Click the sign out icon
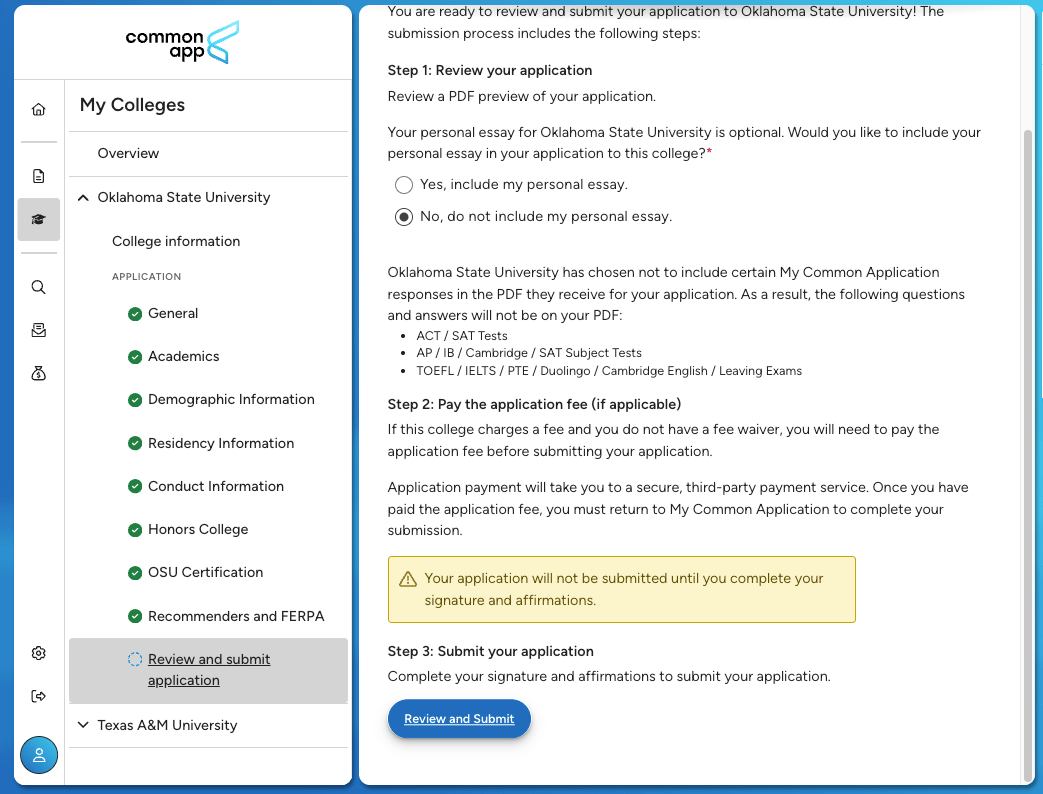The height and width of the screenshot is (794, 1043). pyautogui.click(x=39, y=696)
